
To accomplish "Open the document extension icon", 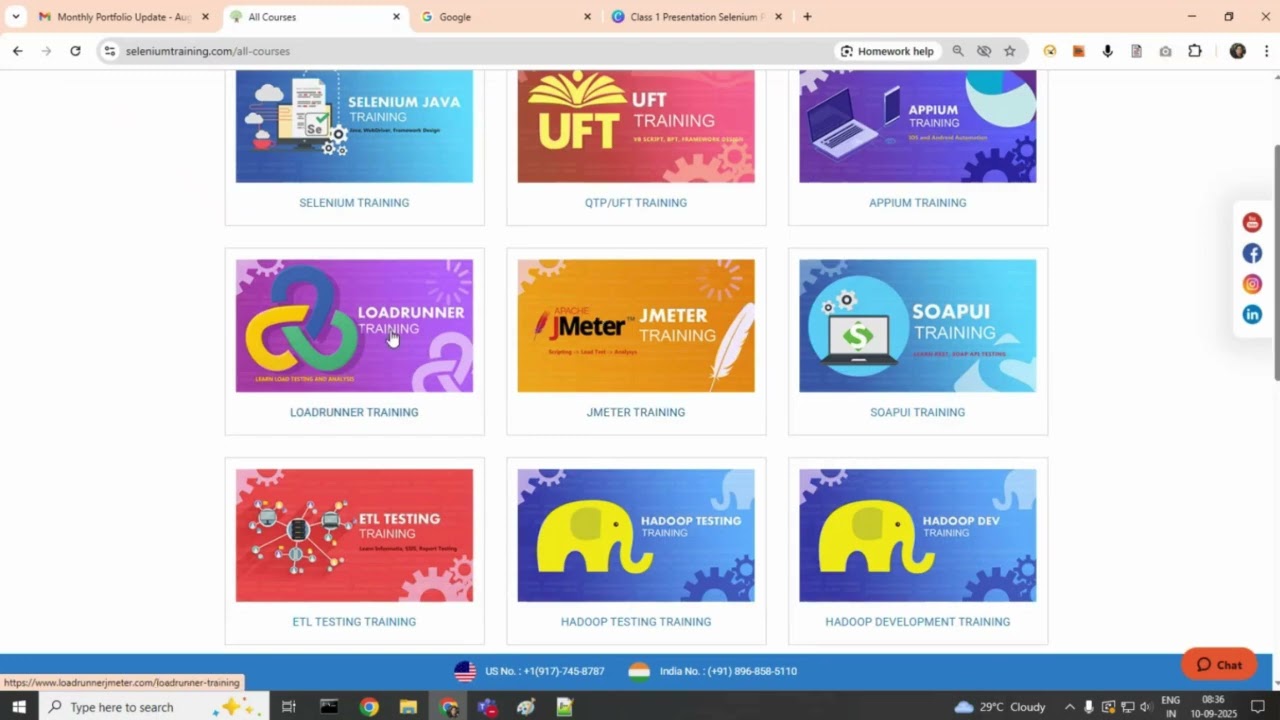I will [x=1136, y=51].
